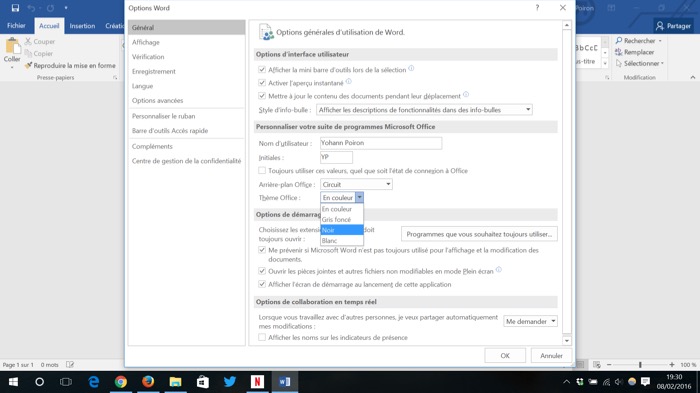
Task: Toggle Me prévenir si Microsoft Word checkbox
Action: click(262, 250)
